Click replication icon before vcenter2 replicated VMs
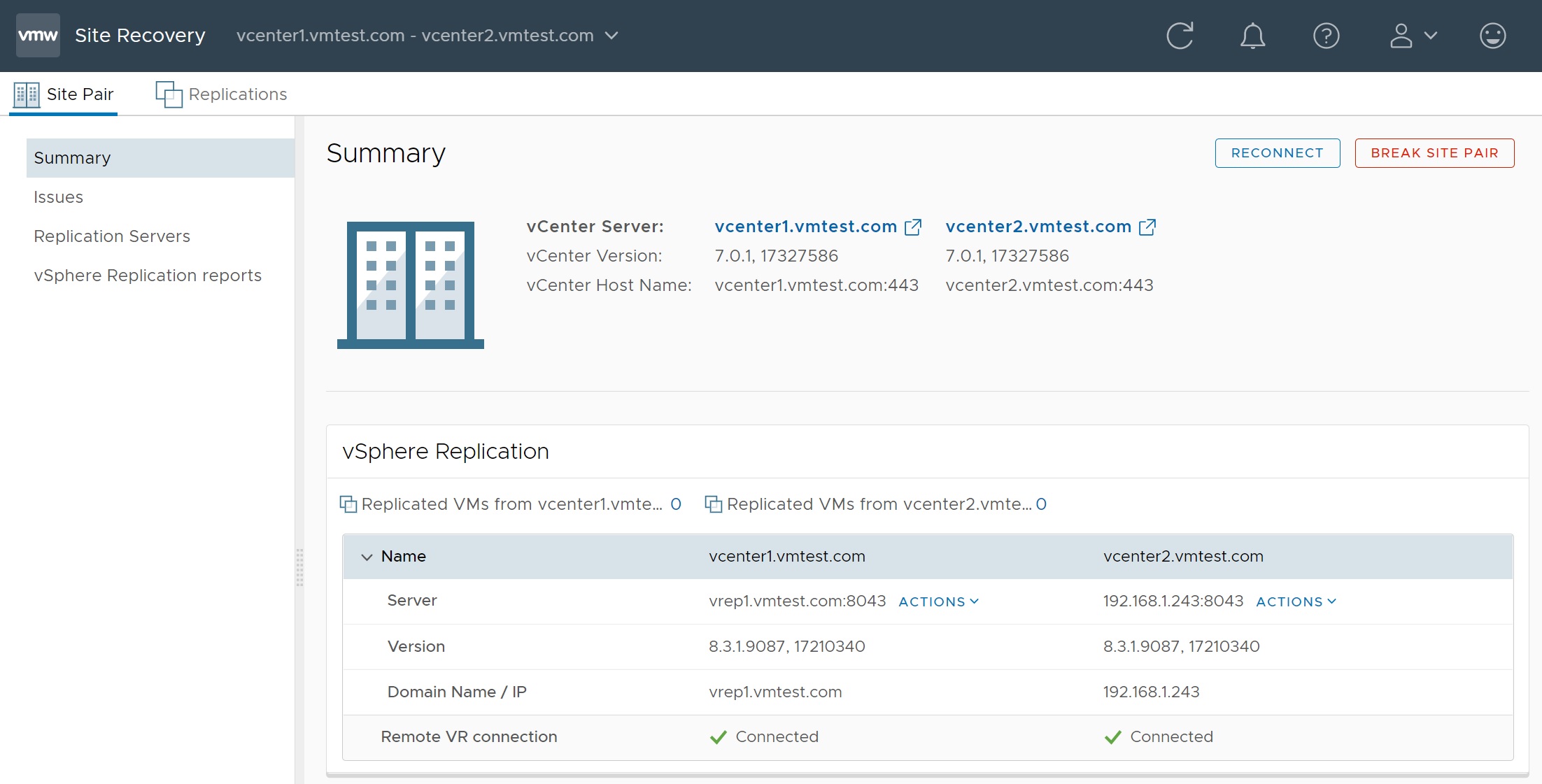 click(x=713, y=504)
